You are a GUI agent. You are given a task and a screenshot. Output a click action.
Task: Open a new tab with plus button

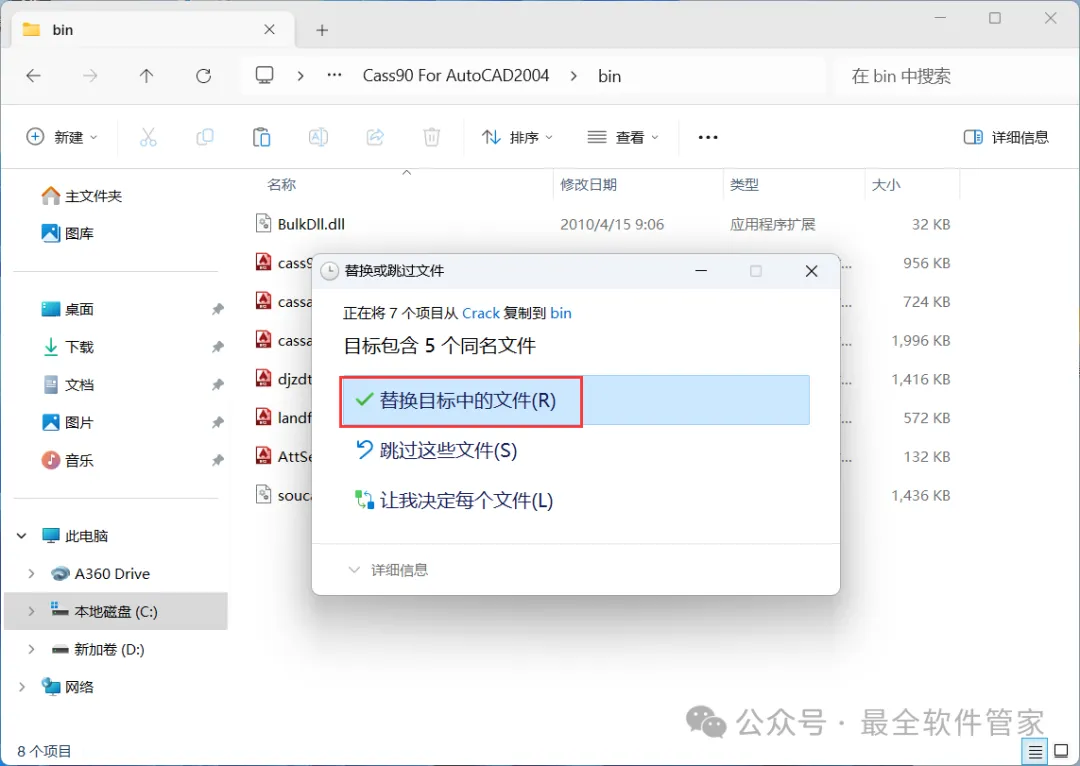coord(322,30)
